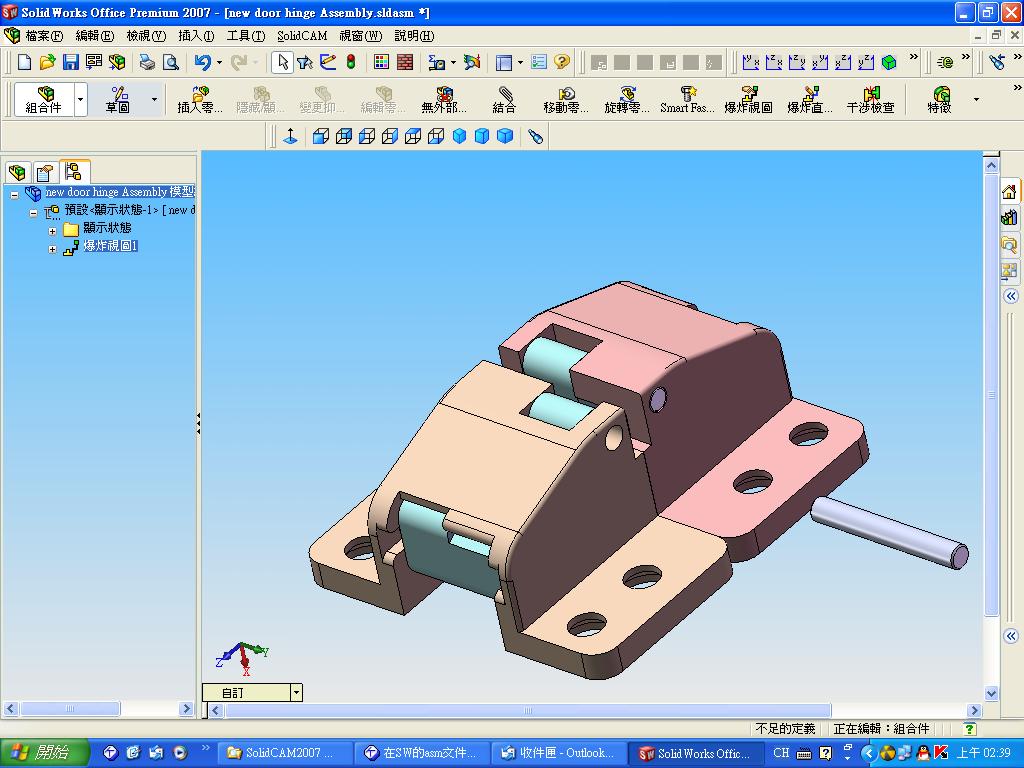Screen dimensions: 1024x768
Task: Switch to SolidCAM2007 taskbar window
Action: 285,753
